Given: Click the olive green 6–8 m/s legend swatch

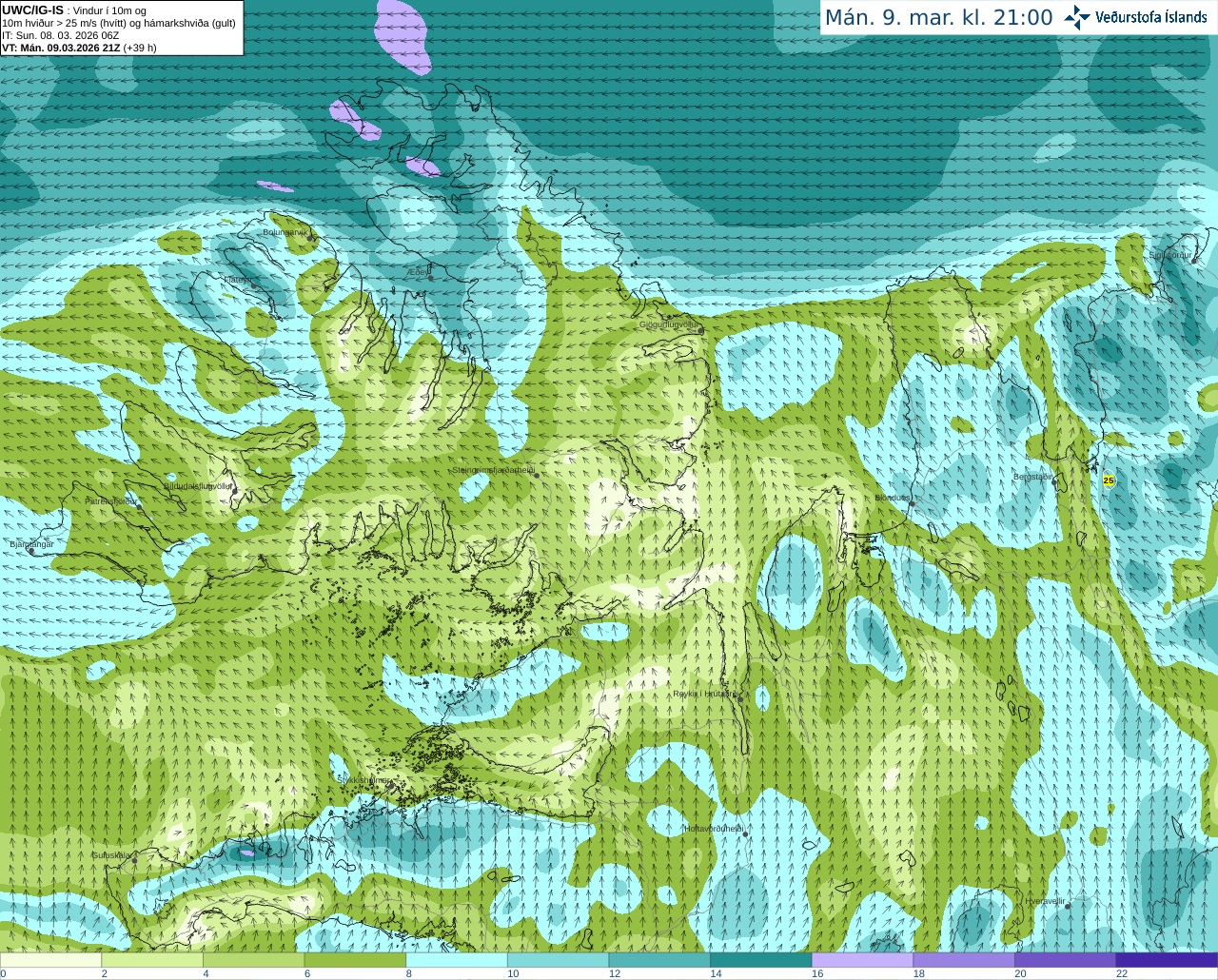Looking at the screenshot, I should (355, 960).
